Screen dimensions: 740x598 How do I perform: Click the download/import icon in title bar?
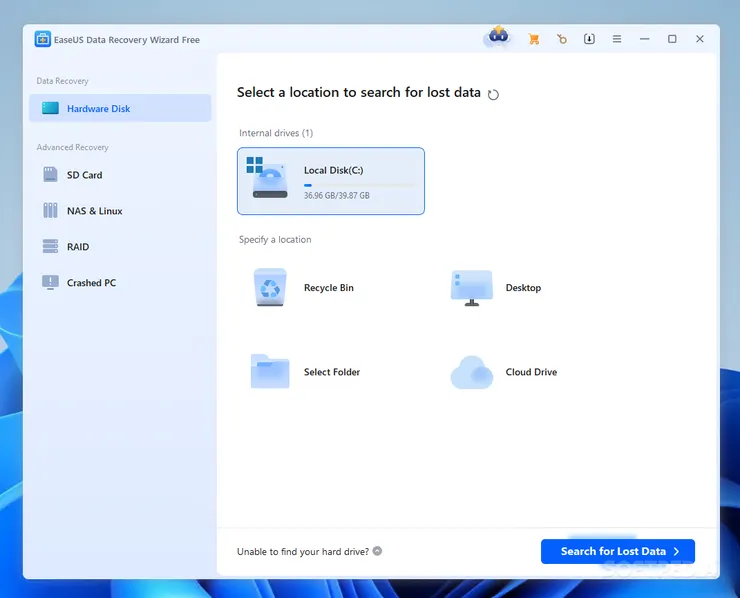589,39
